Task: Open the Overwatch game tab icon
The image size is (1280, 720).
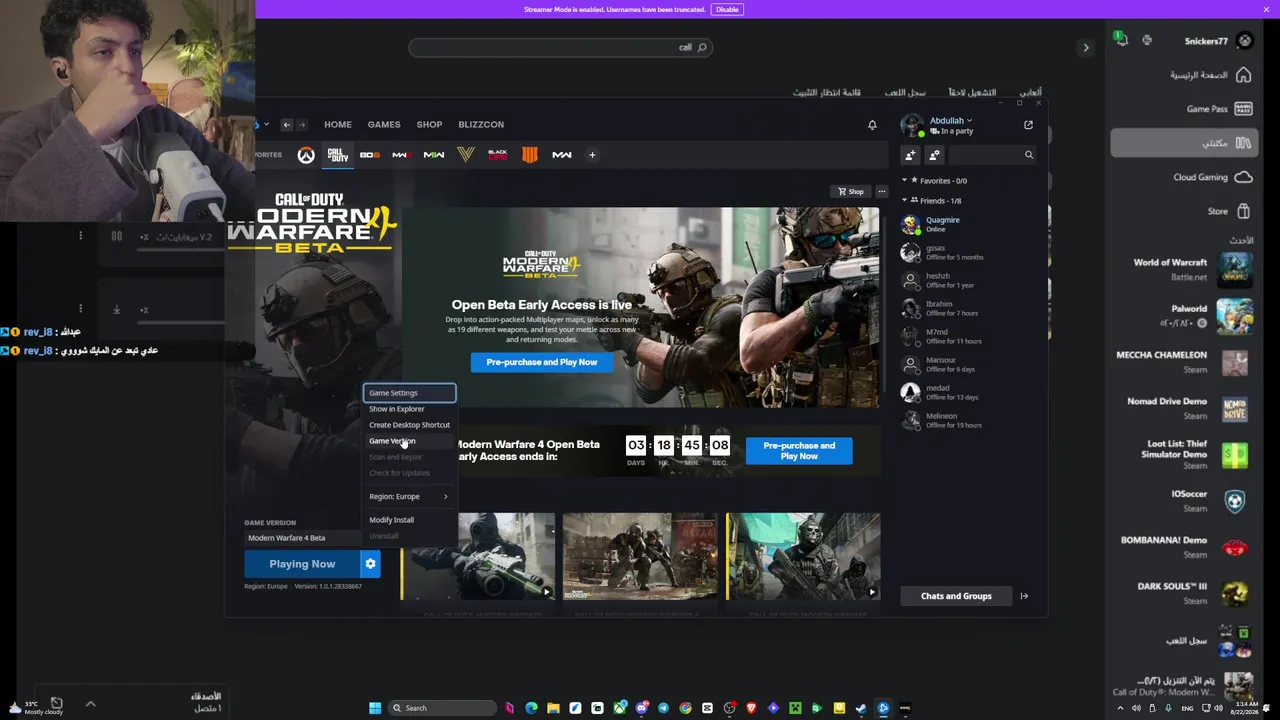Action: click(306, 155)
